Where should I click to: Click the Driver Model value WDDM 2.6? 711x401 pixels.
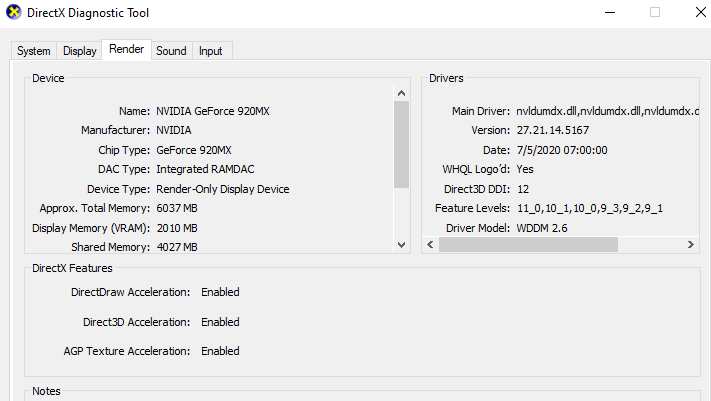[542, 228]
